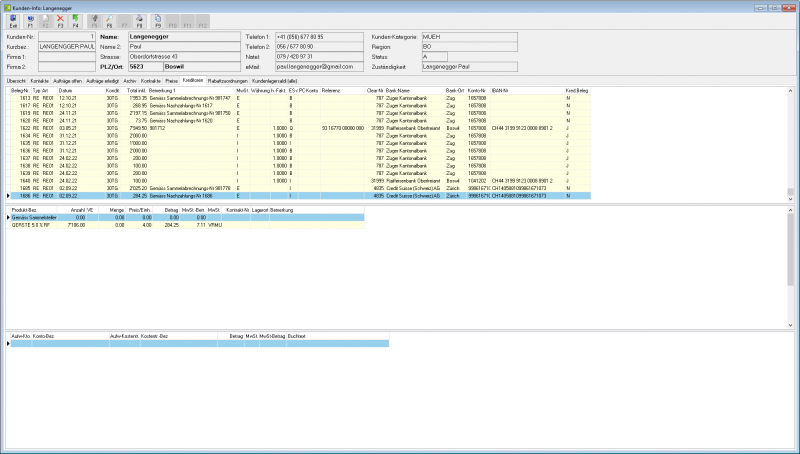Open the Übersicht tab
Screen dimensions: 800x454
coord(16,81)
